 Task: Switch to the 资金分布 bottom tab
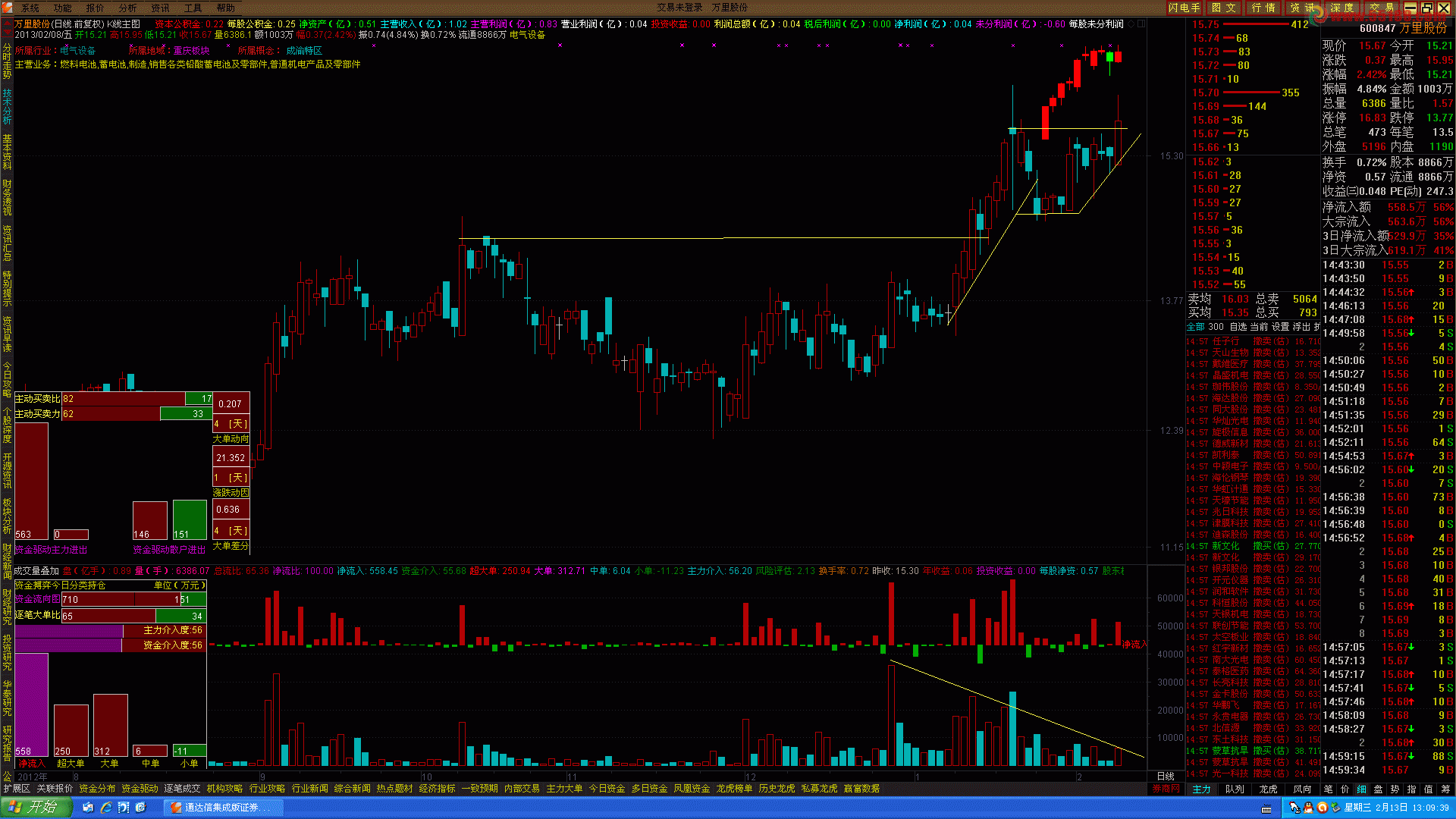coord(97,789)
